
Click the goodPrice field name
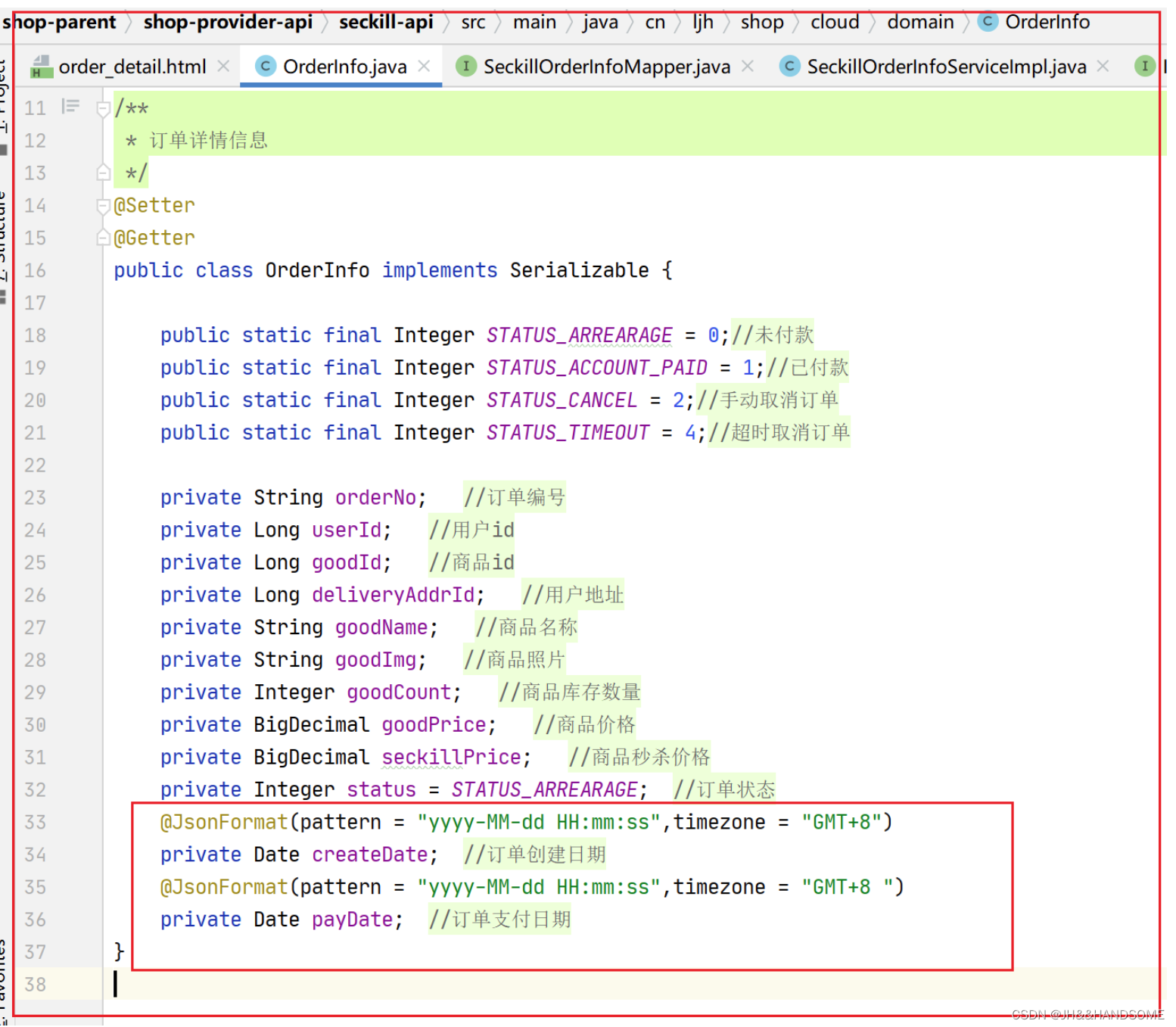click(x=434, y=725)
